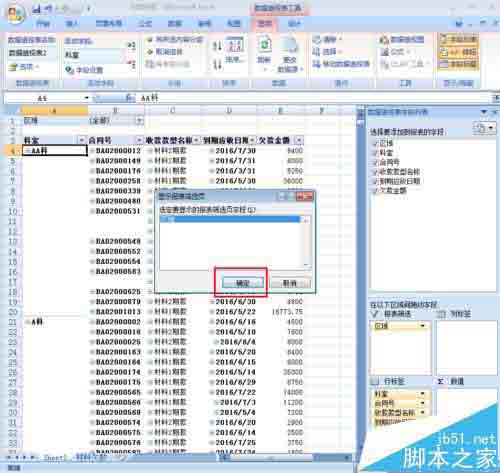
Task: Click the Help icon in ribbon corner
Action: (460, 24)
